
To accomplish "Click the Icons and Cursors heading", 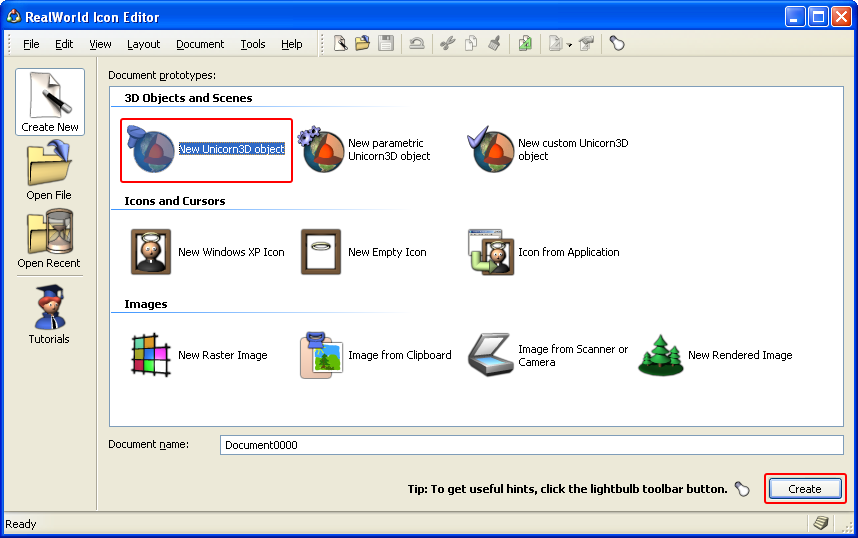I will 175,201.
